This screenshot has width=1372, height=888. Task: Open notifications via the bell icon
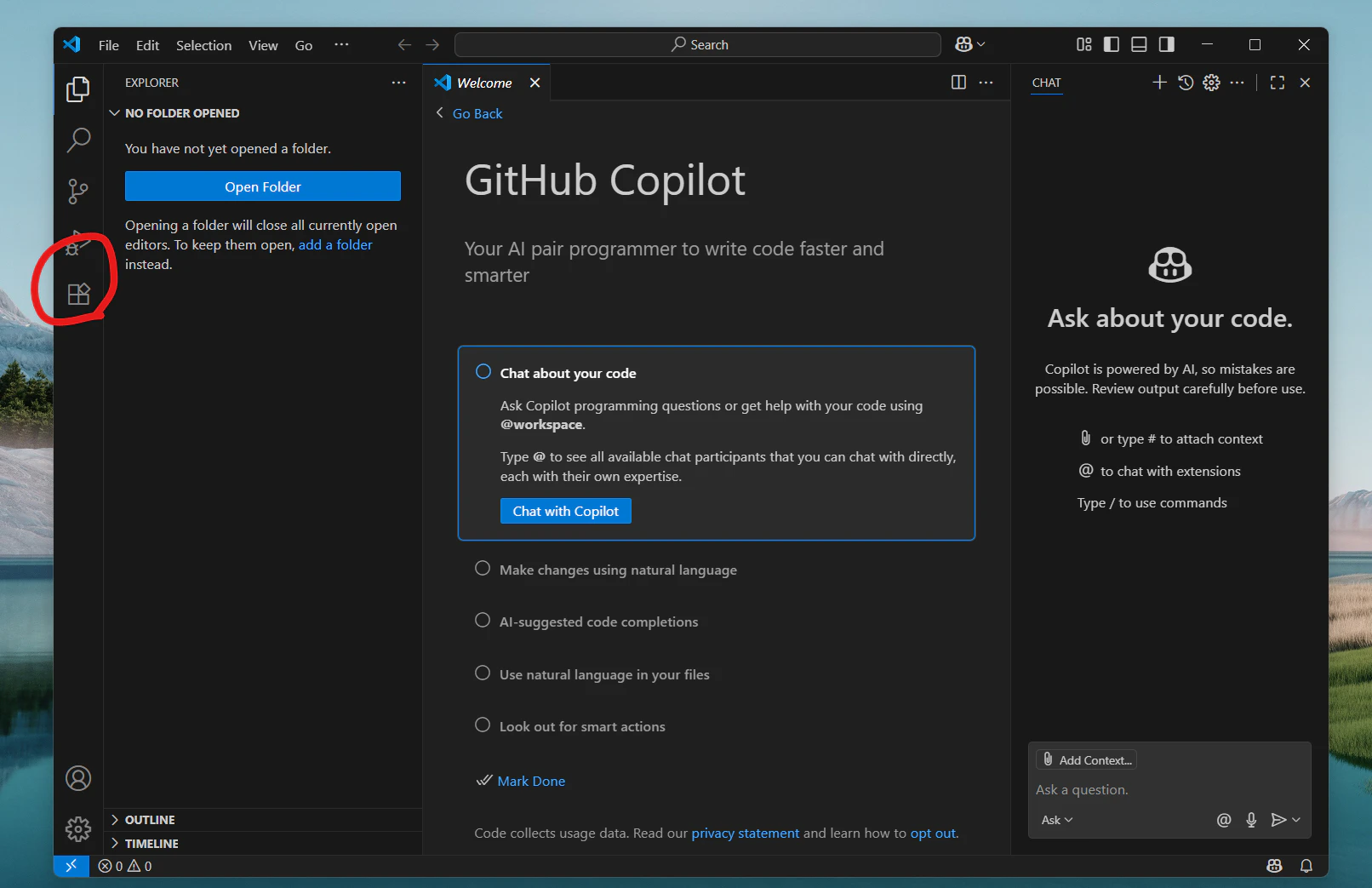[x=1306, y=866]
